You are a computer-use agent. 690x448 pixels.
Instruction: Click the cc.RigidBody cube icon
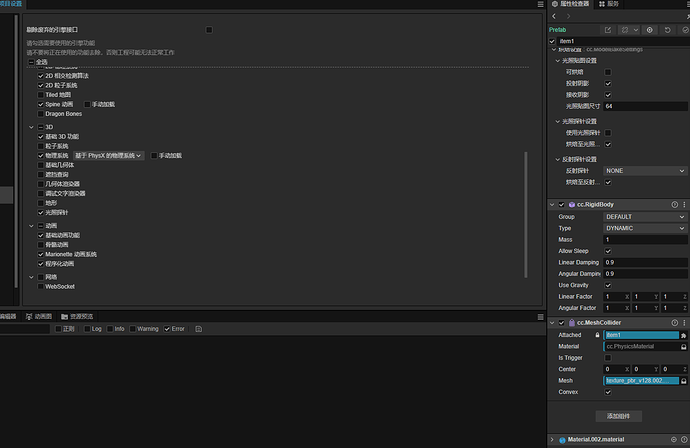(x=572, y=205)
